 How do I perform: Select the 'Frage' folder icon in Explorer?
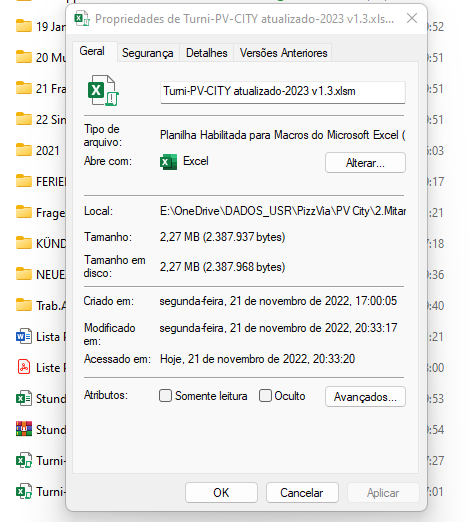coord(24,212)
